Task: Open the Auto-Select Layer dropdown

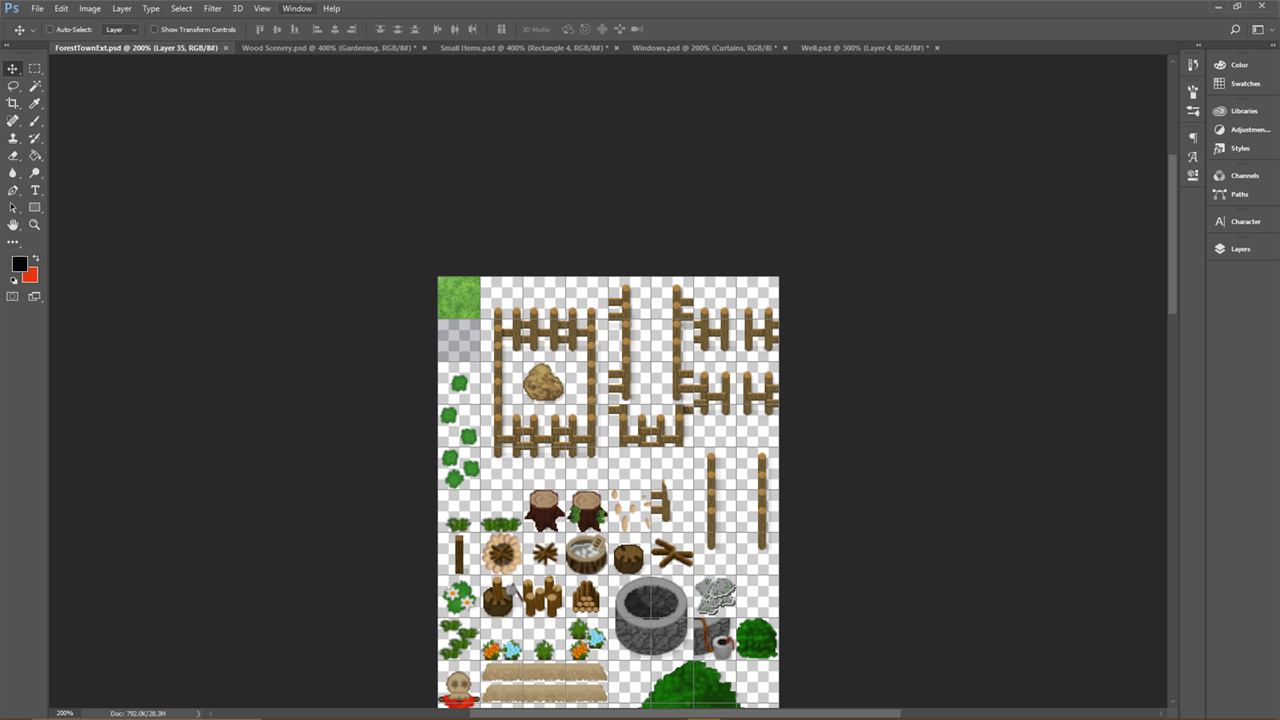Action: tap(122, 30)
